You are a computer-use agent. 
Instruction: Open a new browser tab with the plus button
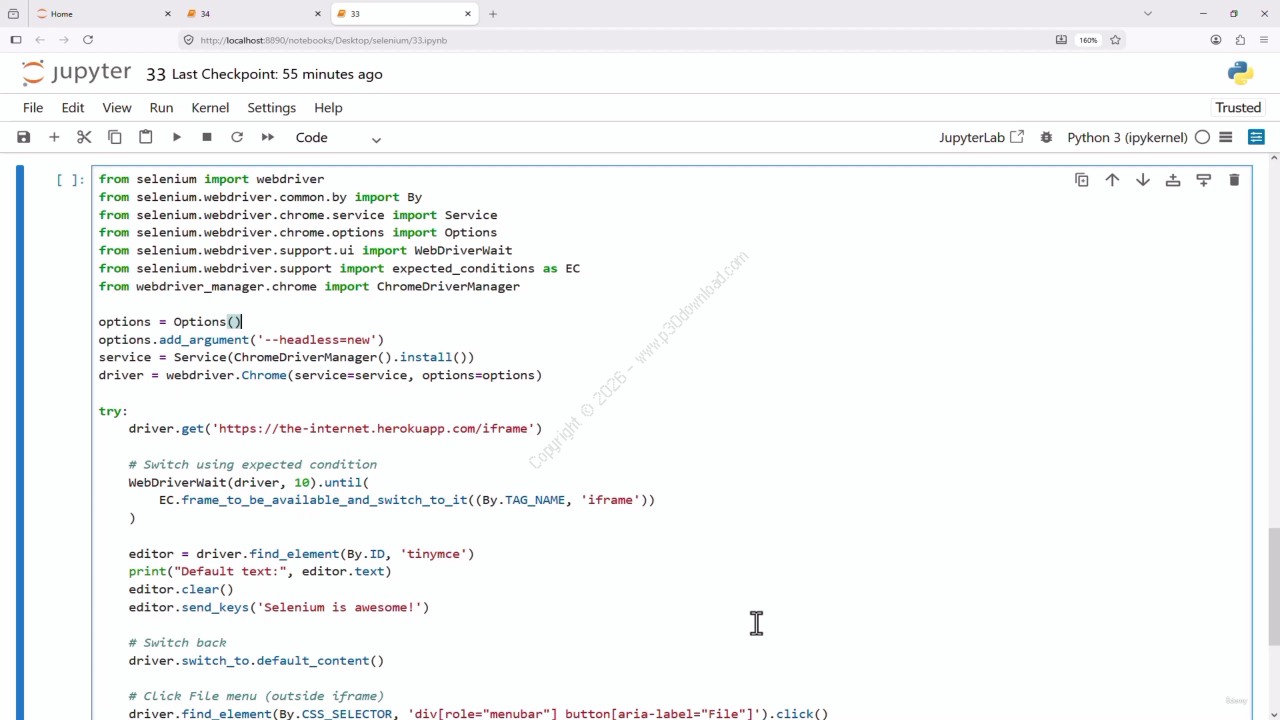click(x=493, y=14)
